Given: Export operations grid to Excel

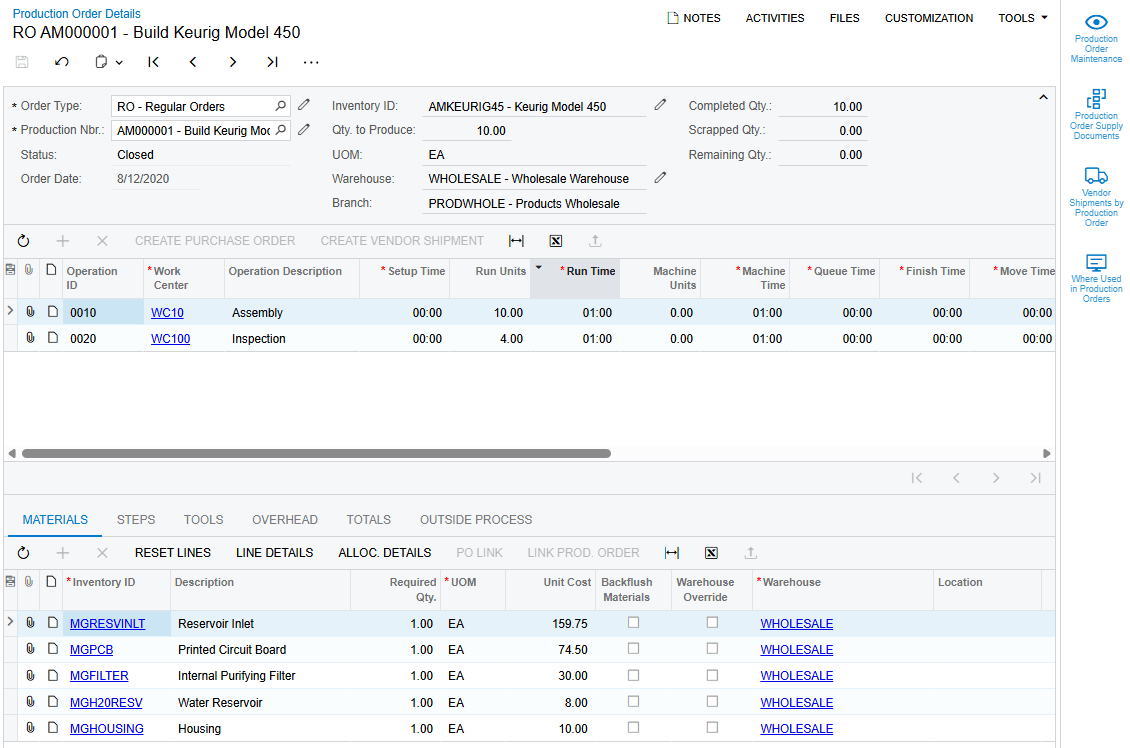Looking at the screenshot, I should pyautogui.click(x=556, y=241).
